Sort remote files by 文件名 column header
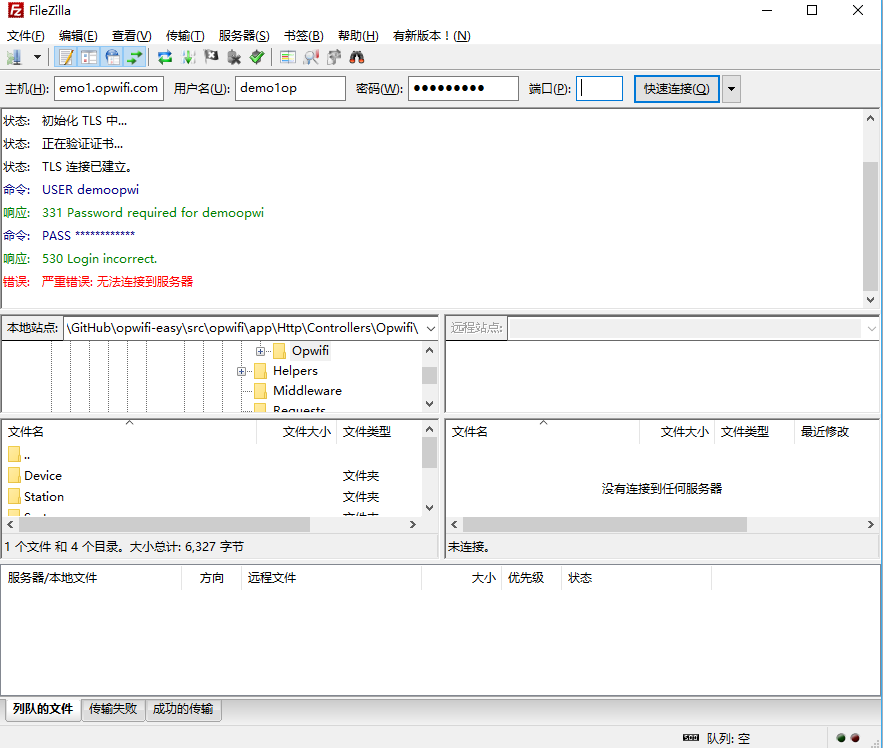883x748 pixels. [543, 432]
